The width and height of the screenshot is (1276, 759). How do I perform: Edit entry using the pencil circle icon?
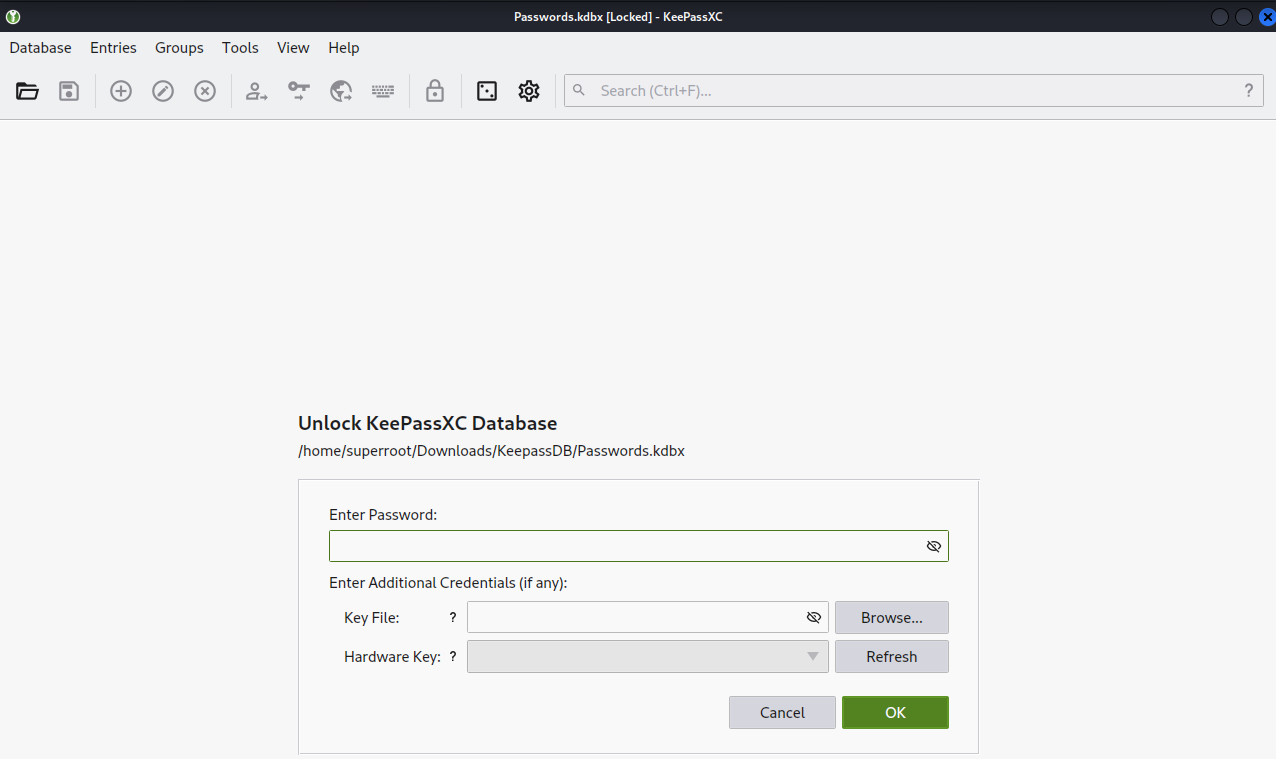(163, 91)
